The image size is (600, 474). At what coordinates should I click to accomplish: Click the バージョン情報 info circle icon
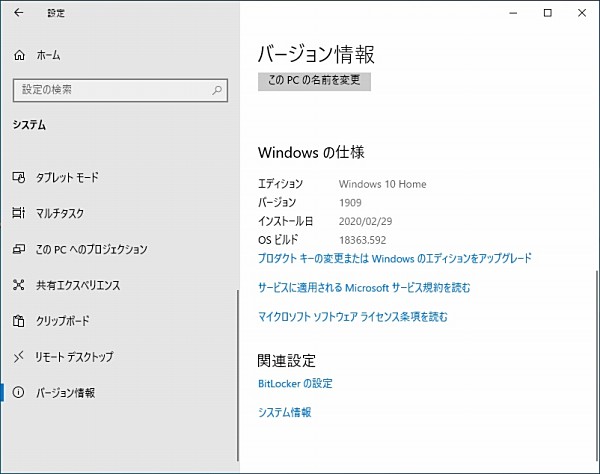pos(18,392)
